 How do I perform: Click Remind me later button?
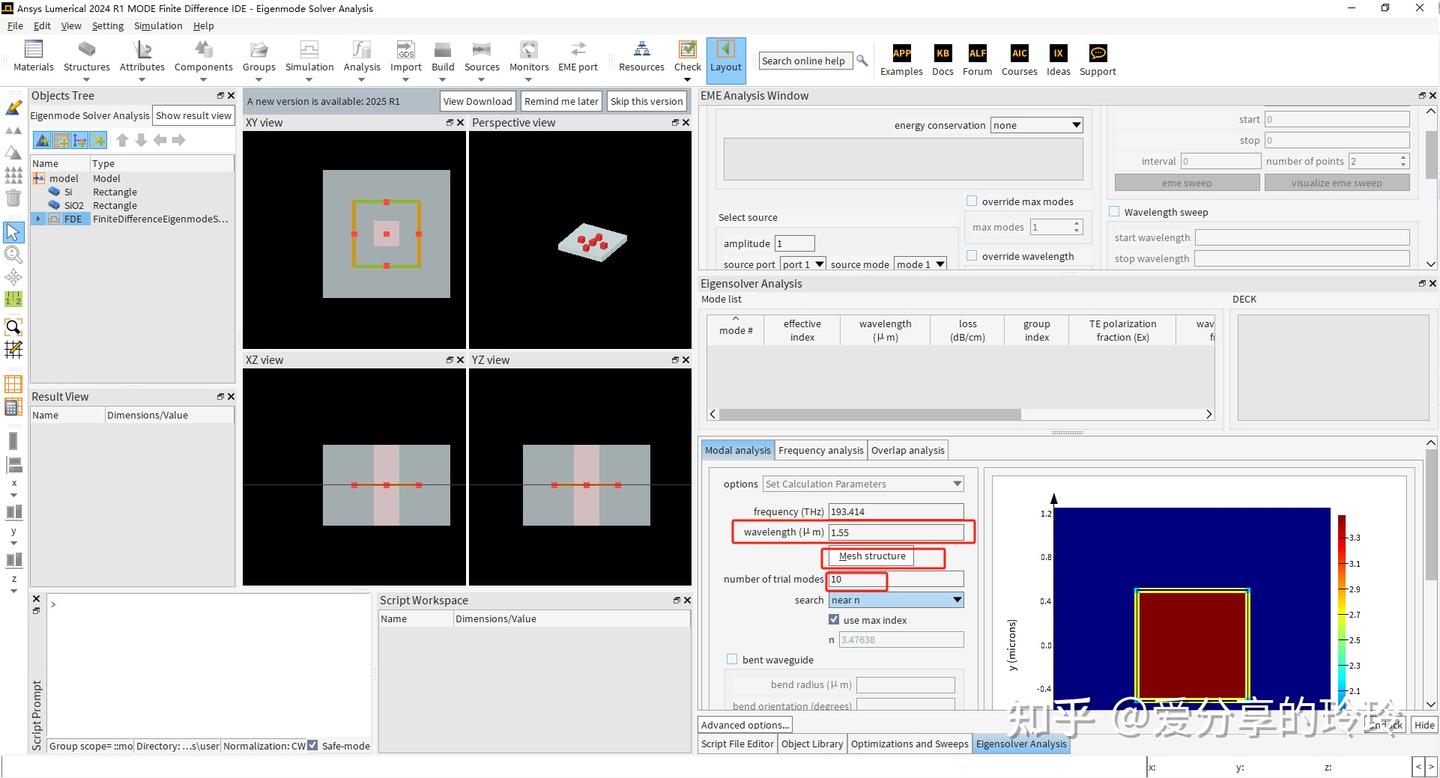[561, 101]
